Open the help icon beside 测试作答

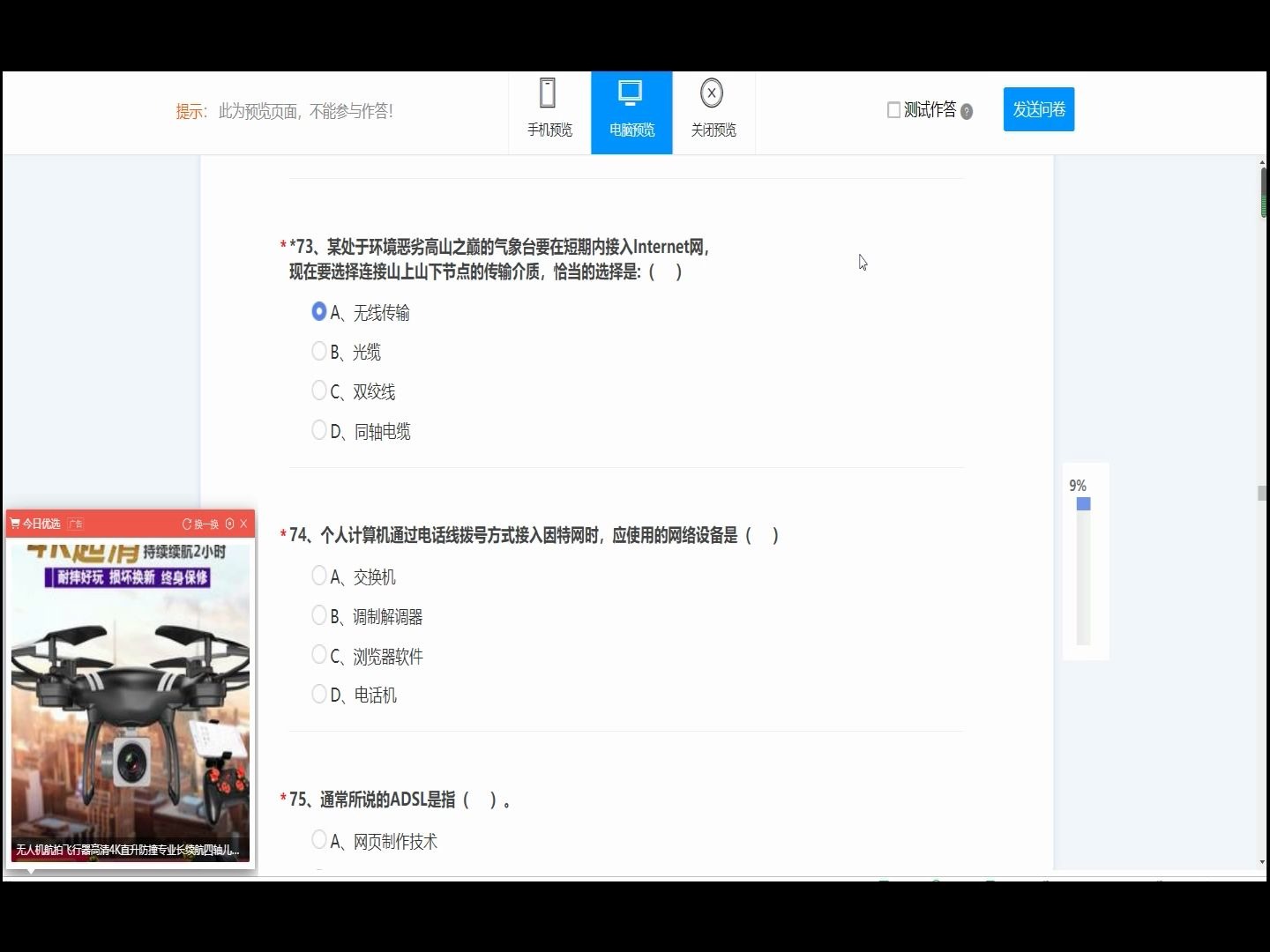tap(967, 111)
